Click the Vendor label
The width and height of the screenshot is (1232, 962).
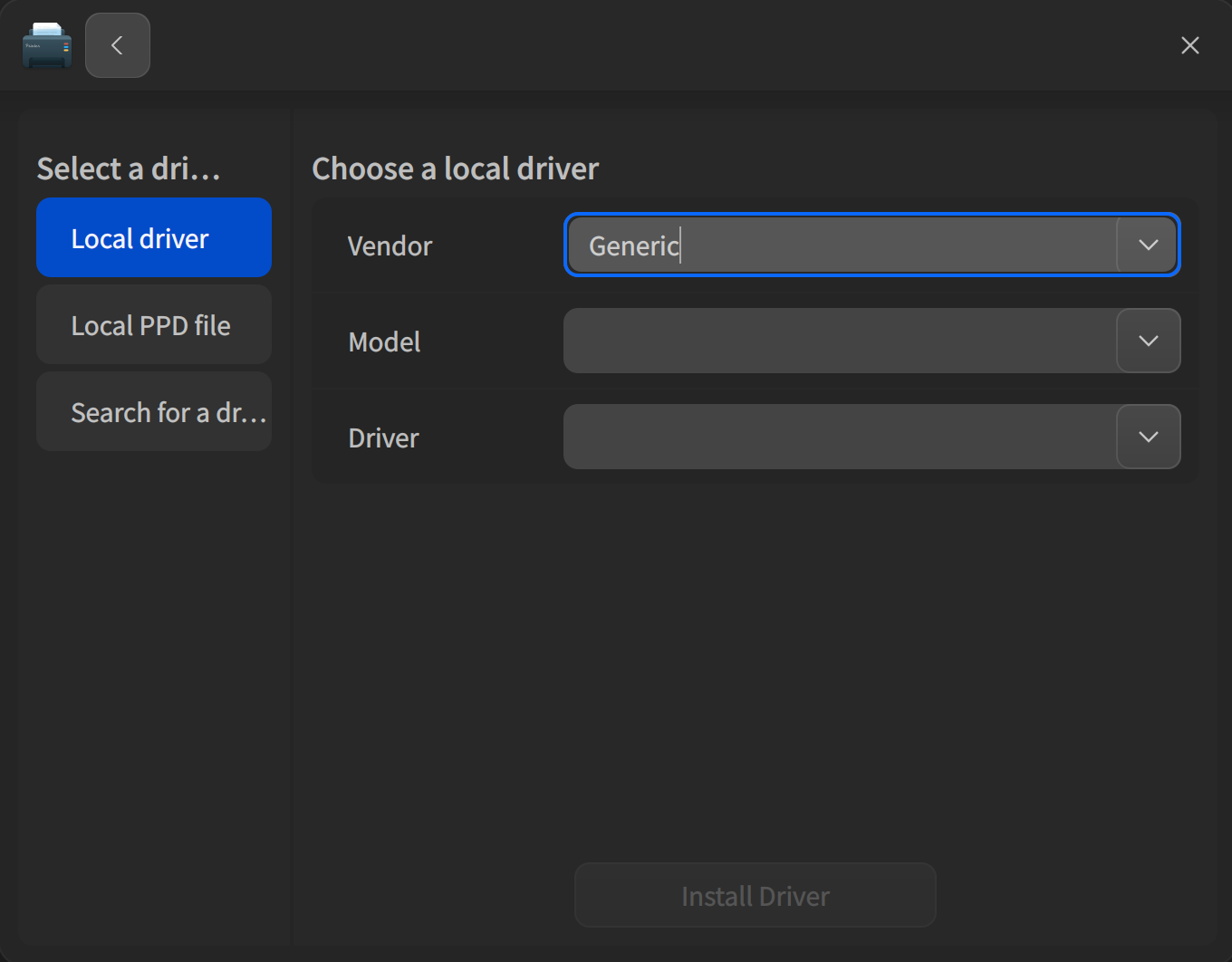(390, 245)
